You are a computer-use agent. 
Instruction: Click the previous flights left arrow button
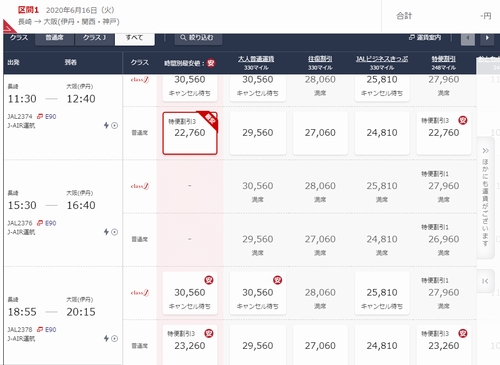[468, 38]
